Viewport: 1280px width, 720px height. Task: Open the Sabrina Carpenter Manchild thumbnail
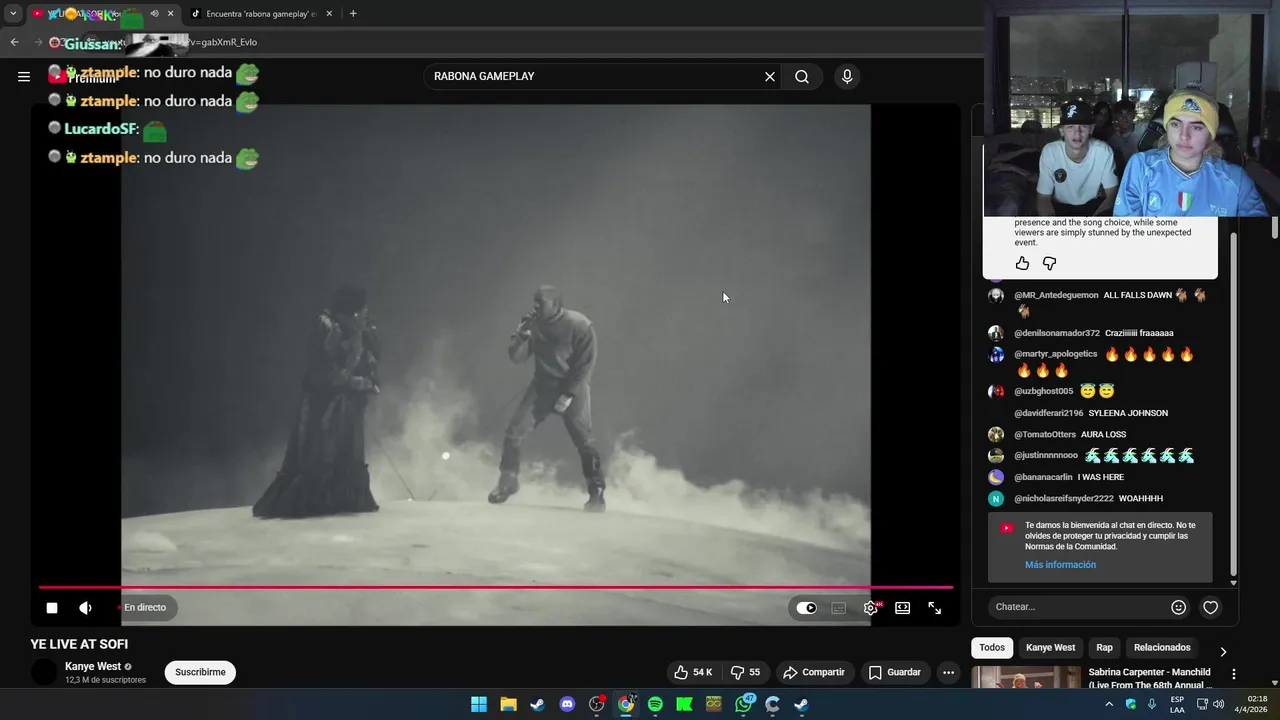tap(1026, 677)
